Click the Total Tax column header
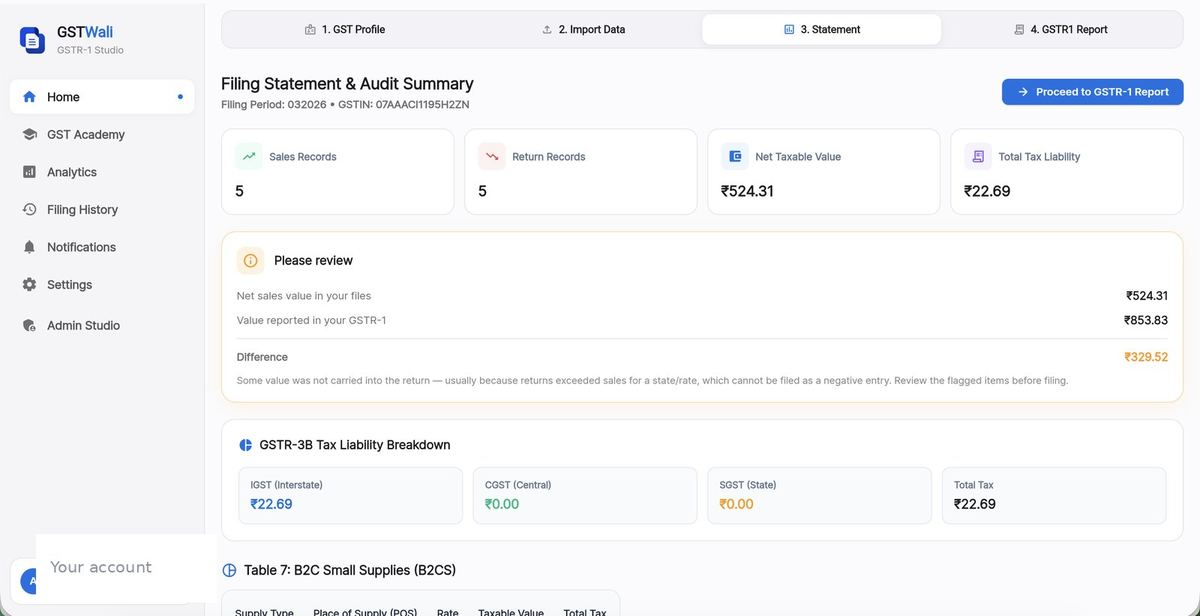 coord(585,612)
